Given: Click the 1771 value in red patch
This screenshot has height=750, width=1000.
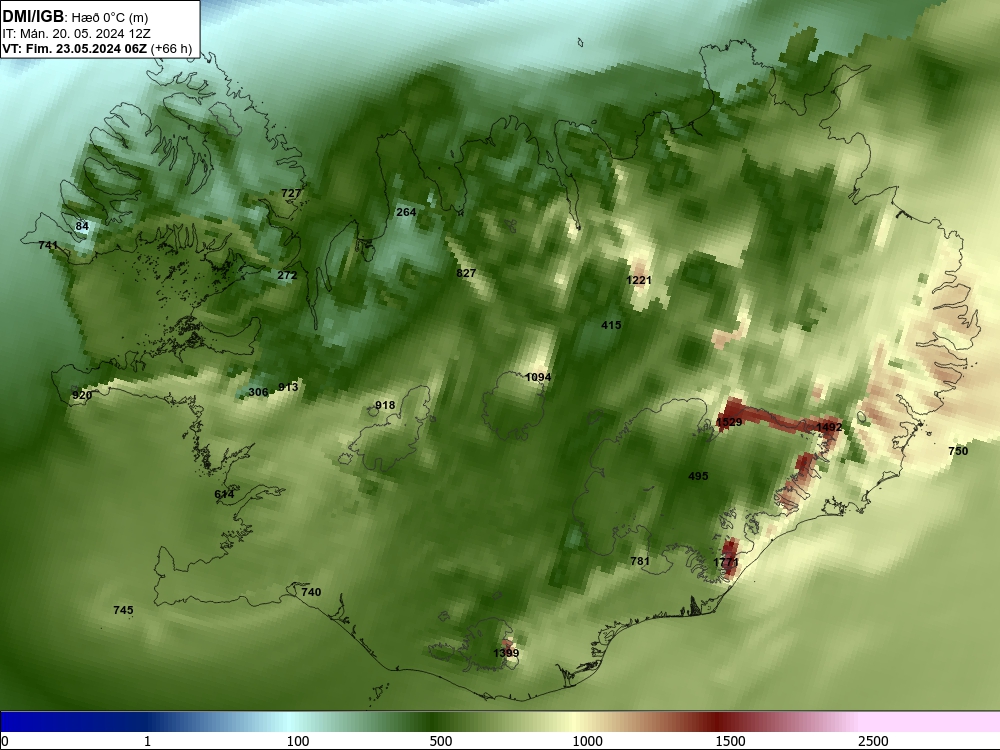Looking at the screenshot, I should point(726,562).
